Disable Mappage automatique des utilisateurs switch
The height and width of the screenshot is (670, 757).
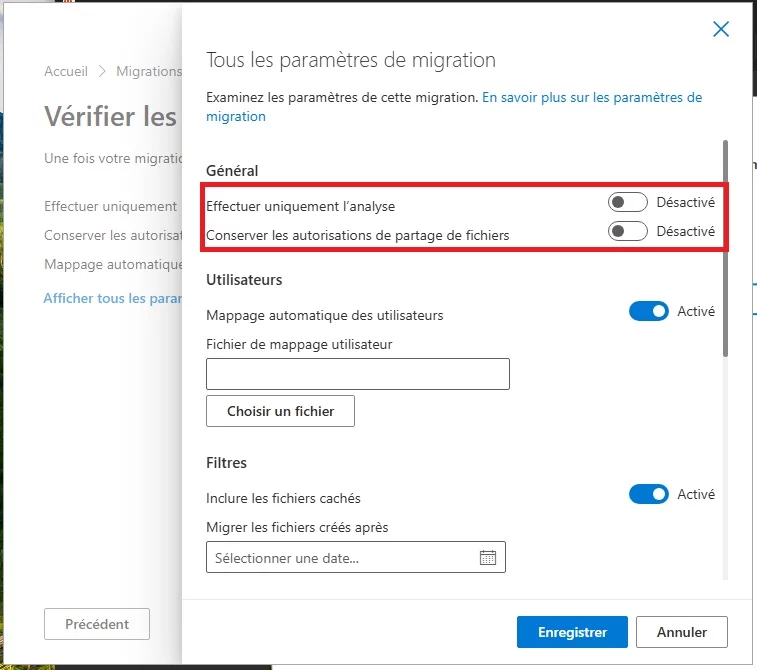point(648,311)
